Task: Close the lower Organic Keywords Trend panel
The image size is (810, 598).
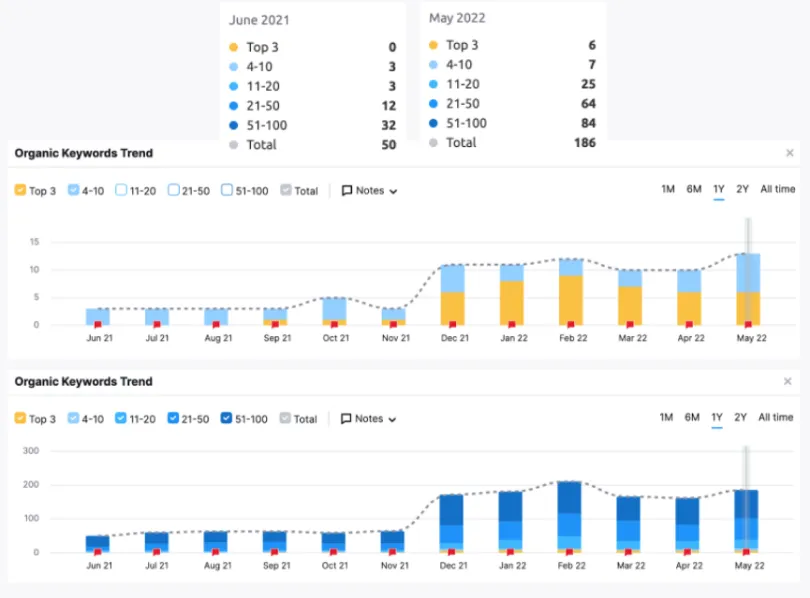Action: coord(787,381)
